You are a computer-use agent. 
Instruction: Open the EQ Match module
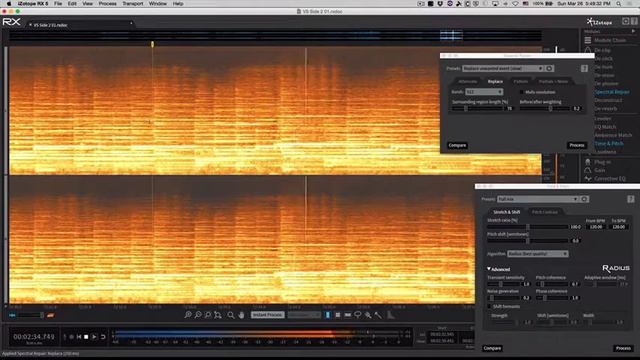click(x=605, y=127)
